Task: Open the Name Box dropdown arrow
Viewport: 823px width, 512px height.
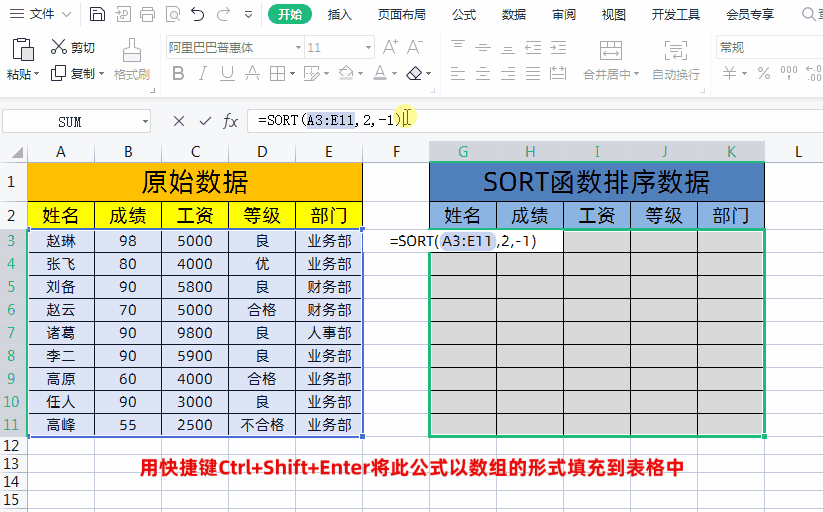Action: click(145, 122)
